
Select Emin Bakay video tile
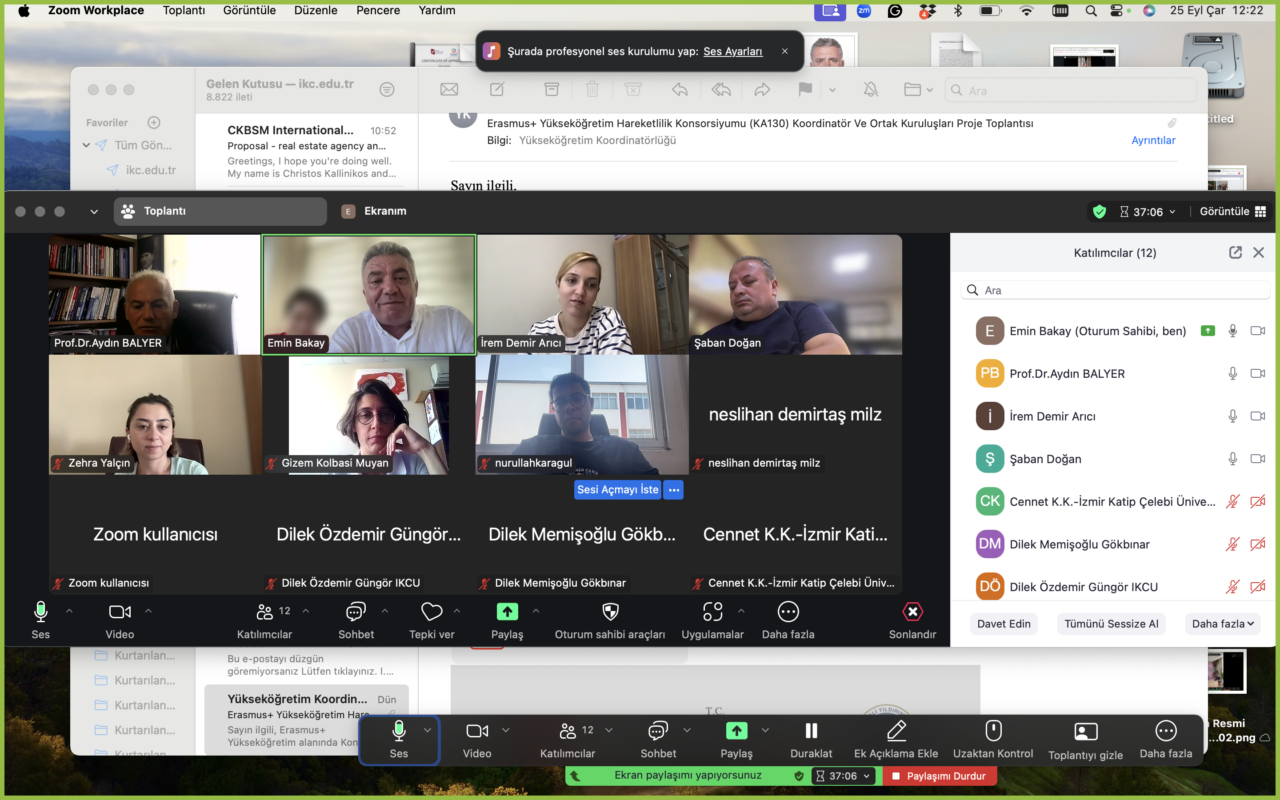[368, 294]
